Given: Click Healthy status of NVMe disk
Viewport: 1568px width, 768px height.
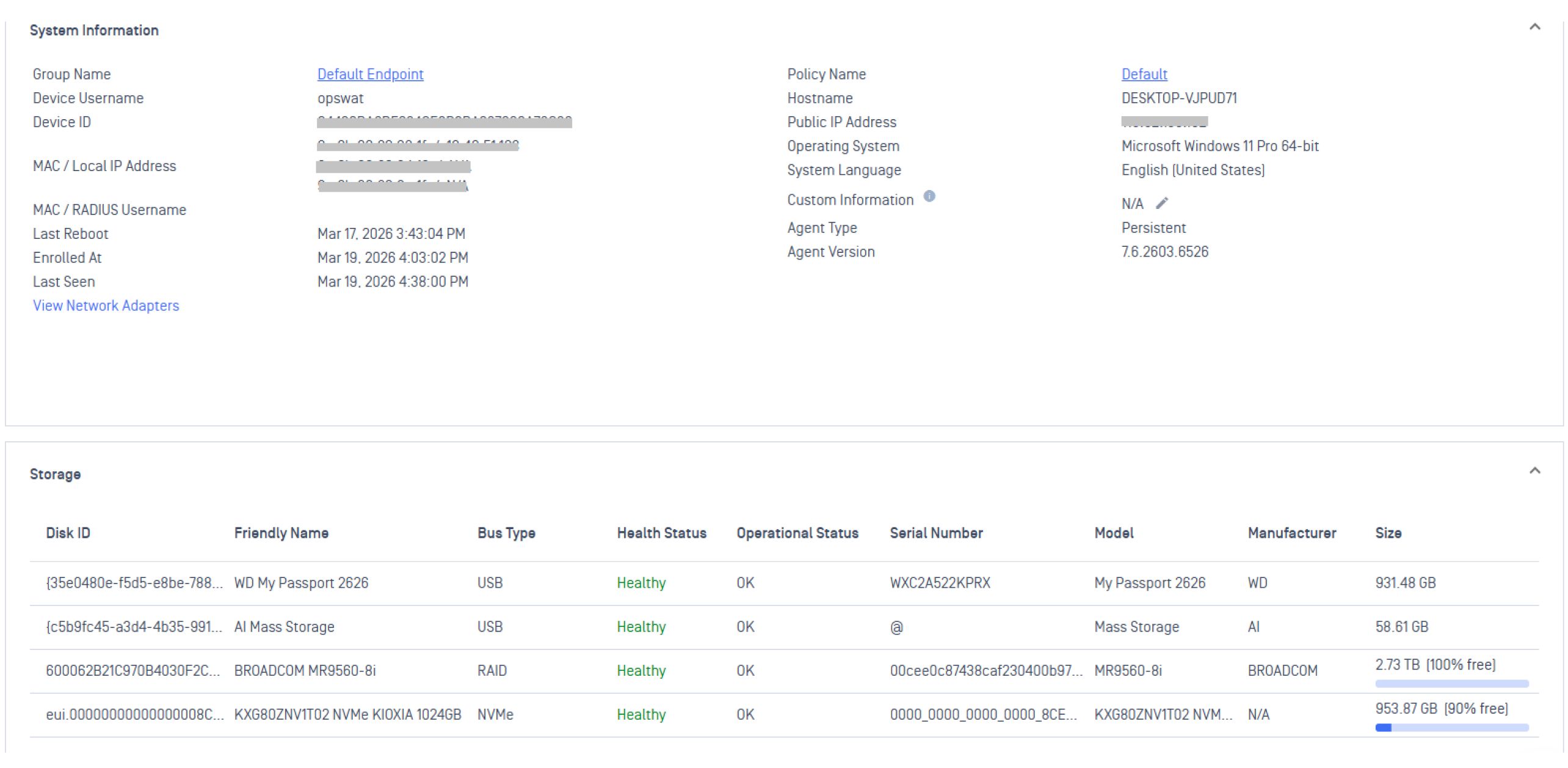Looking at the screenshot, I should [641, 715].
